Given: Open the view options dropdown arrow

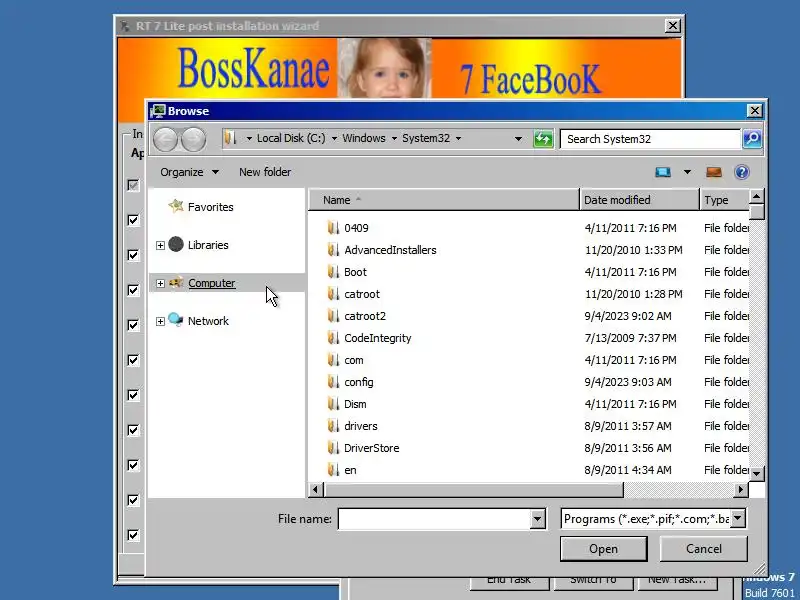Looking at the screenshot, I should 687,172.
